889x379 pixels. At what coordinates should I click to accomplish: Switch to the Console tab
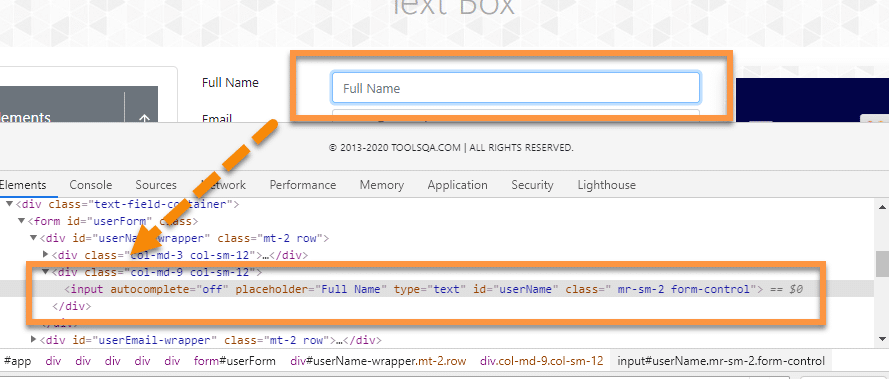pos(91,185)
